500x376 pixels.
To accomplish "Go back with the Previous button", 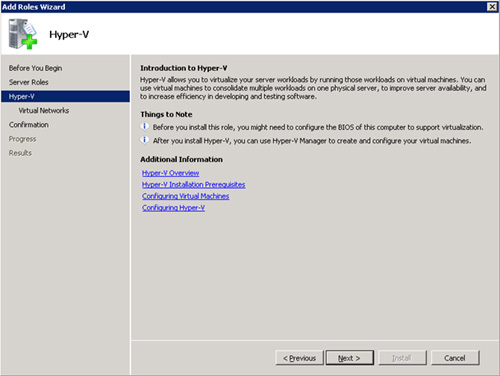I will pos(299,358).
